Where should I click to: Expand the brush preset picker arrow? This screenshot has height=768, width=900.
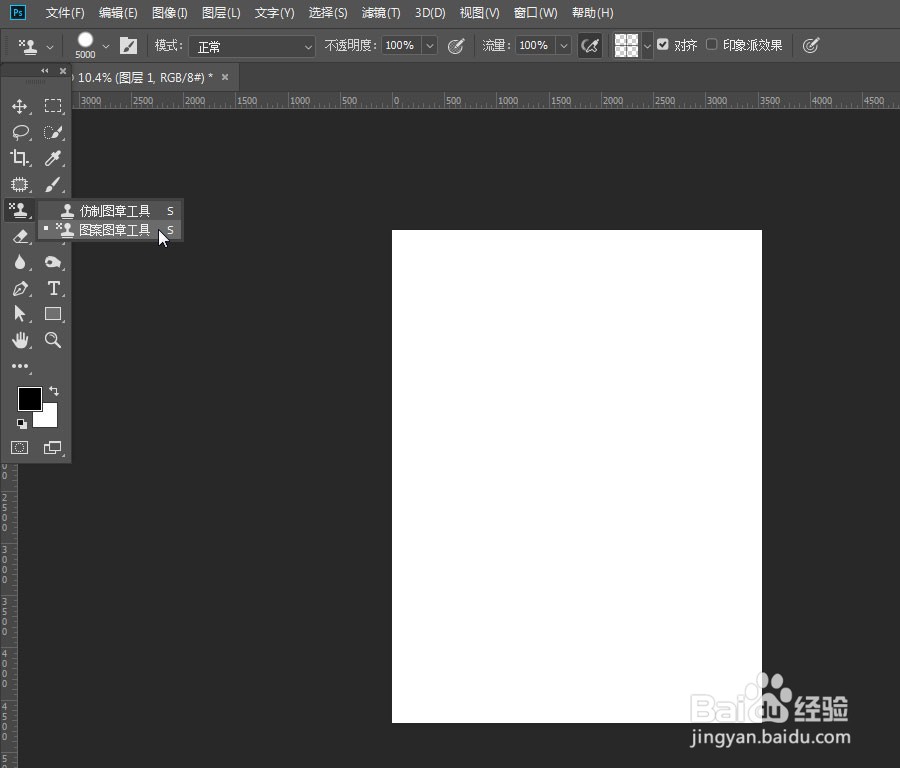tap(106, 46)
